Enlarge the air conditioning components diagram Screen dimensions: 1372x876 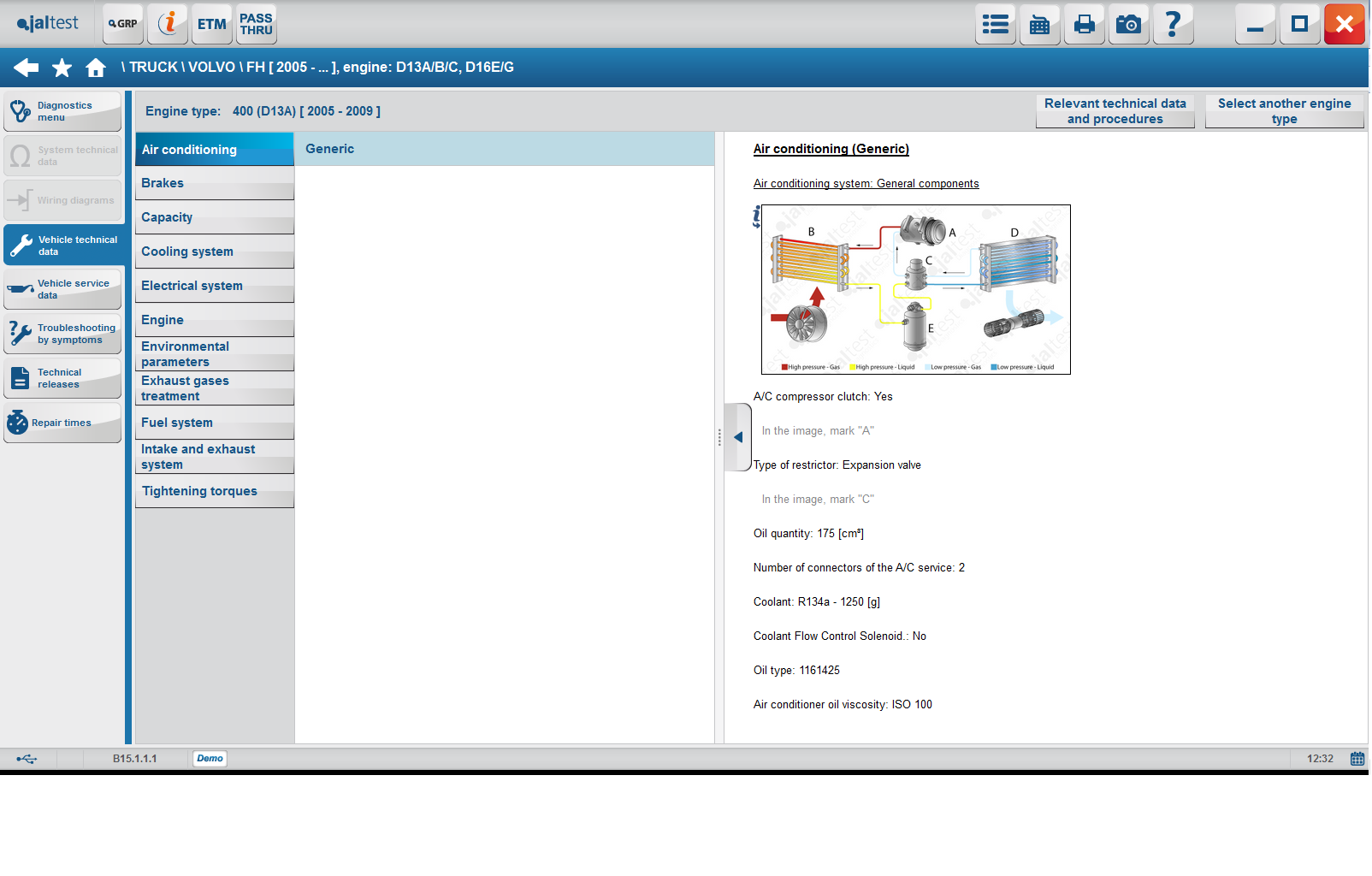coord(915,289)
